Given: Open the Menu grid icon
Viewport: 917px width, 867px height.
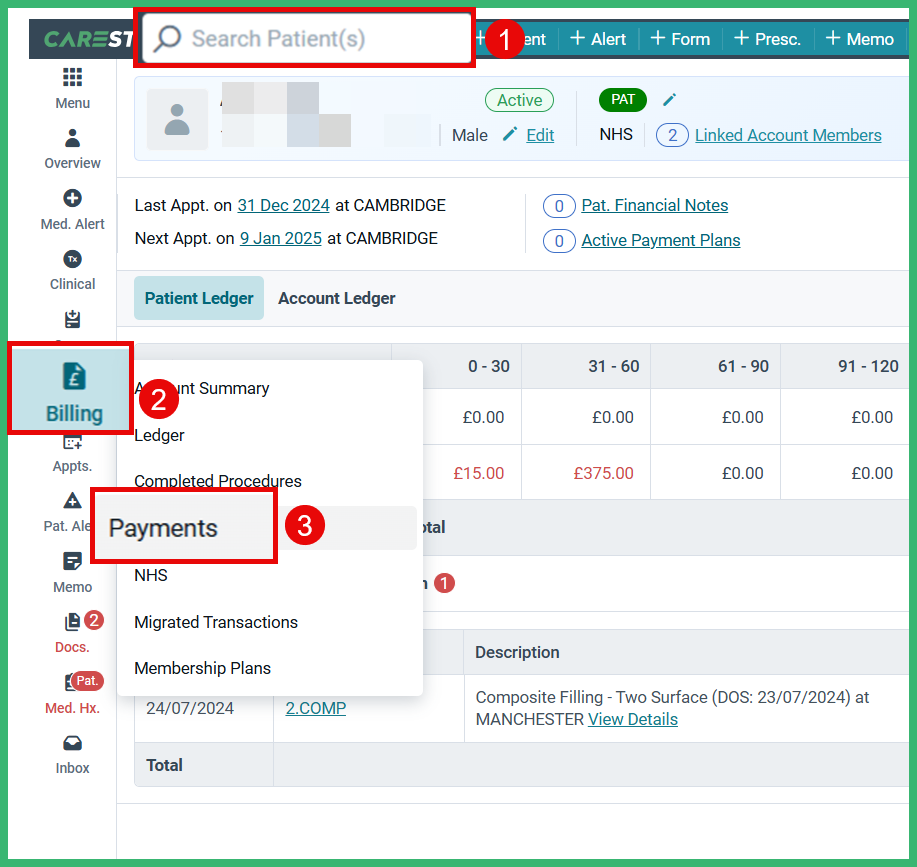Looking at the screenshot, I should tap(72, 87).
